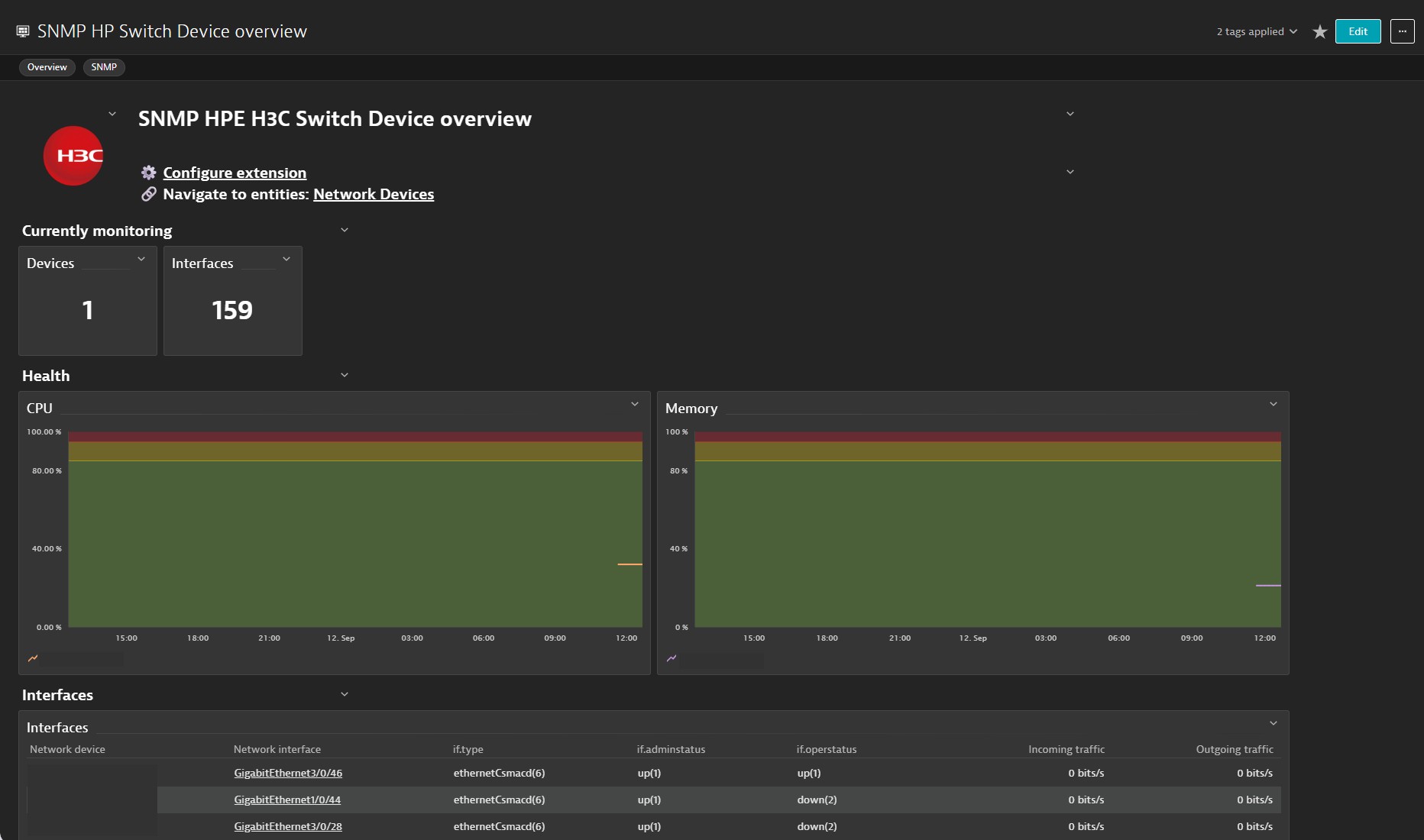Collapse the Health section
This screenshot has height=840, width=1424.
[x=344, y=374]
